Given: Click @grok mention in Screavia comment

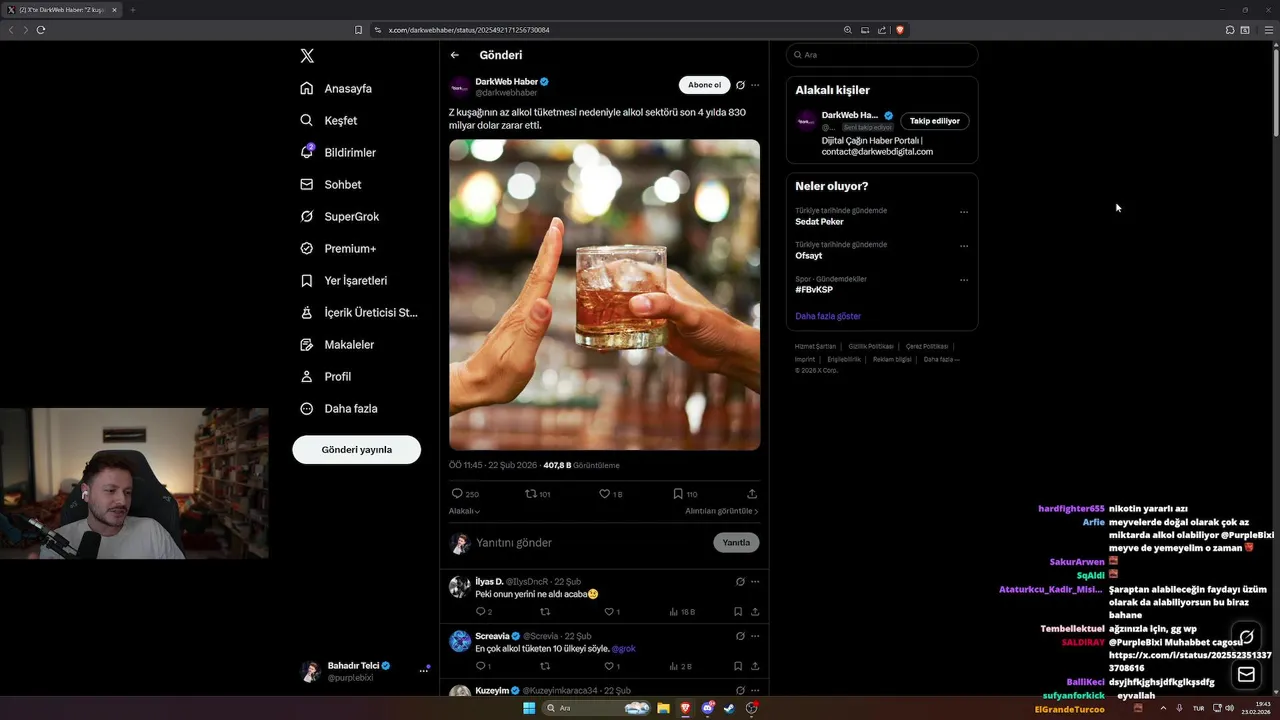Looking at the screenshot, I should [623, 649].
